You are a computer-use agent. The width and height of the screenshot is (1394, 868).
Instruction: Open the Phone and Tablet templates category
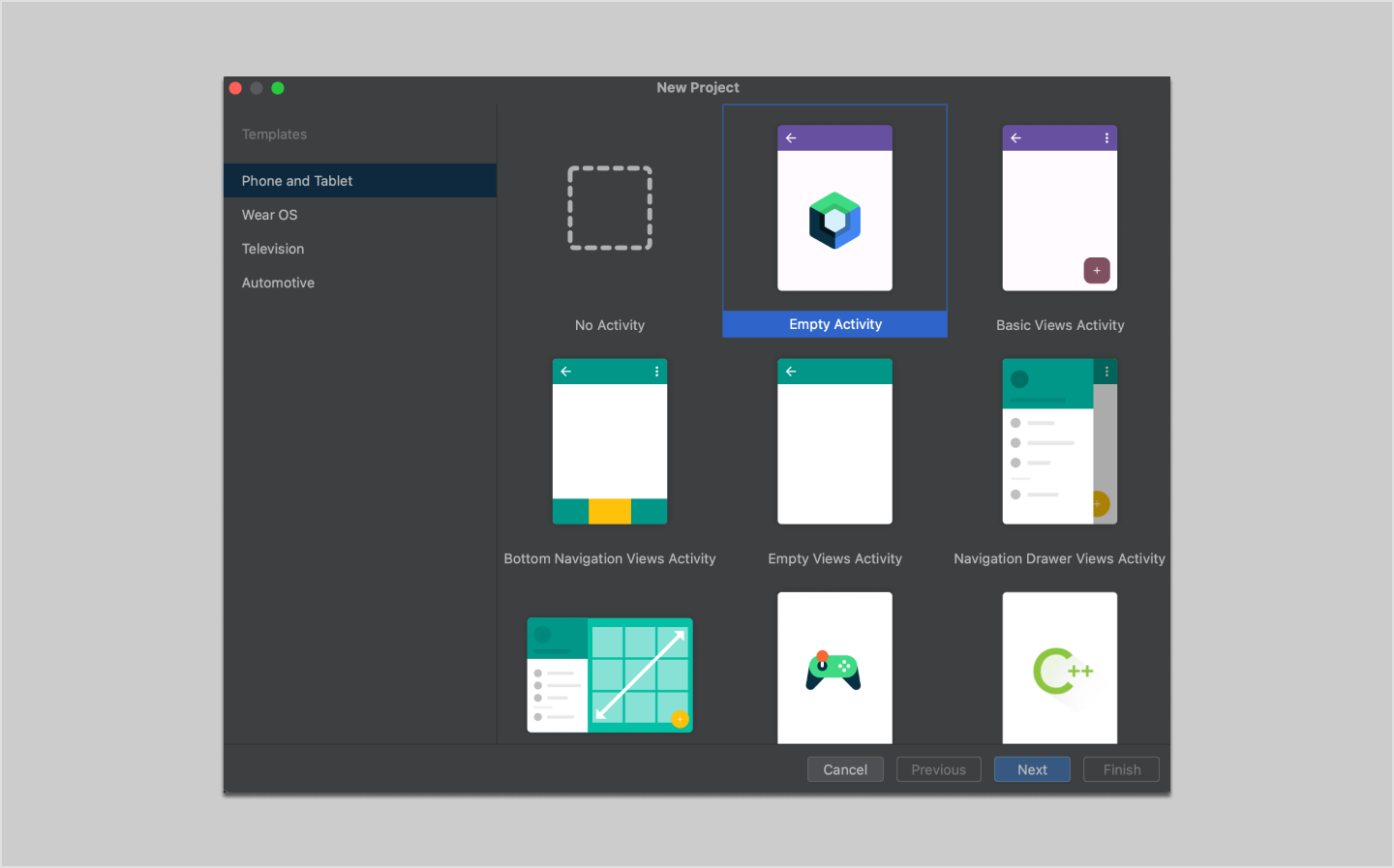click(297, 181)
